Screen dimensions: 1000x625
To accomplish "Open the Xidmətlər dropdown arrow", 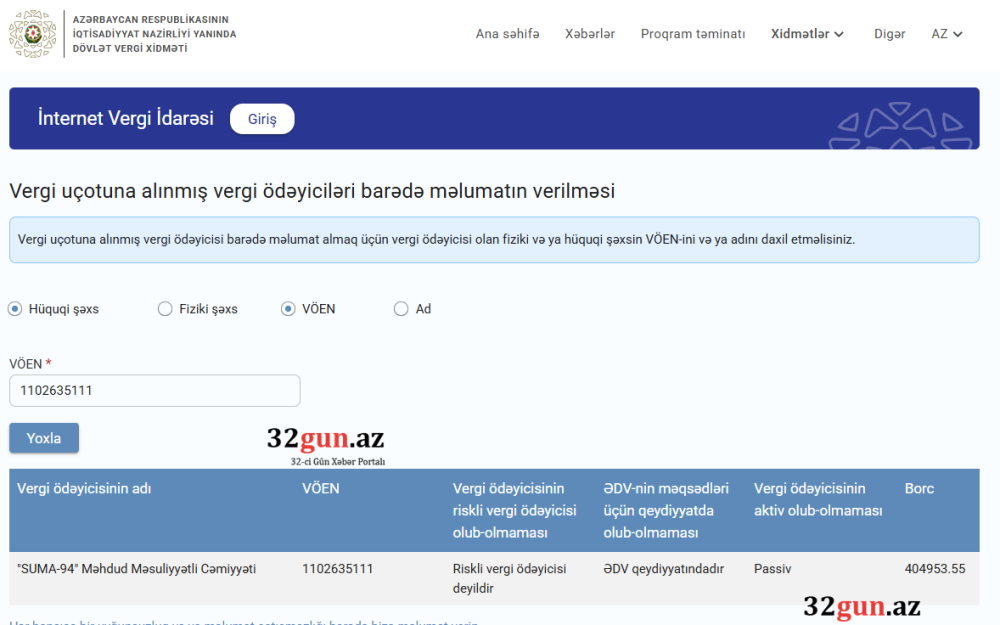I will [838, 33].
